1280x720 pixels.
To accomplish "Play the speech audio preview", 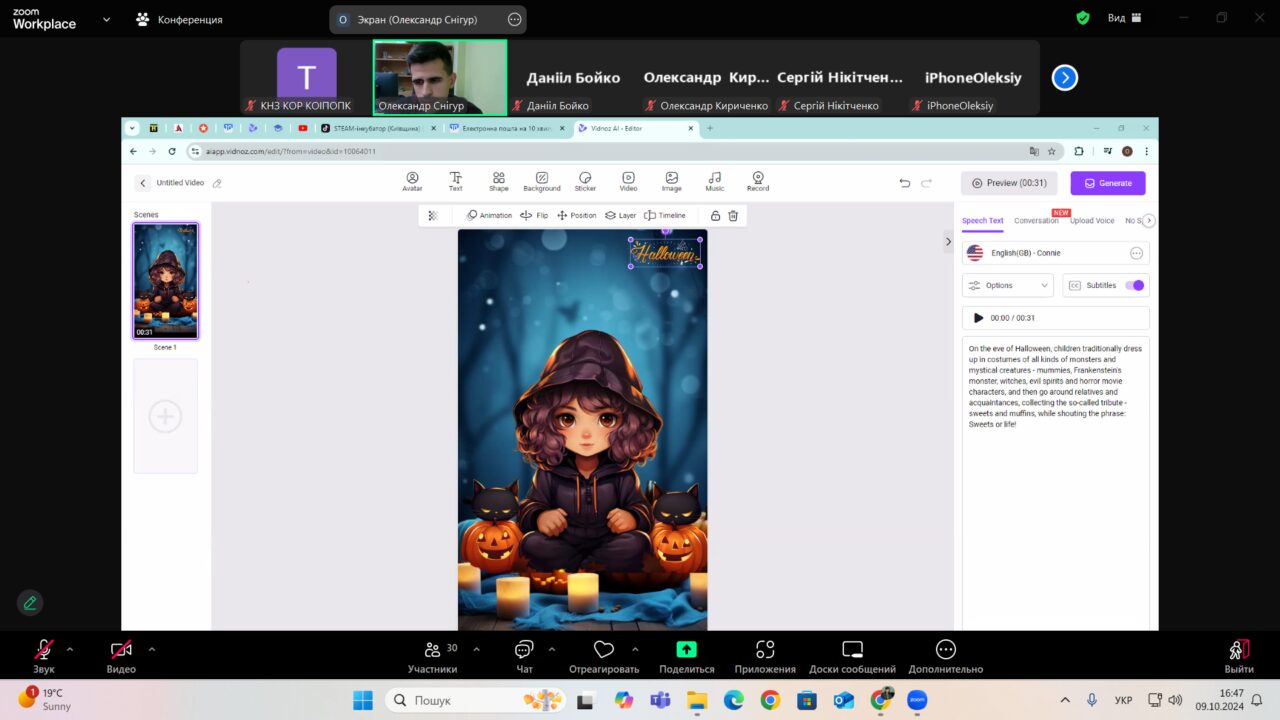I will point(978,318).
